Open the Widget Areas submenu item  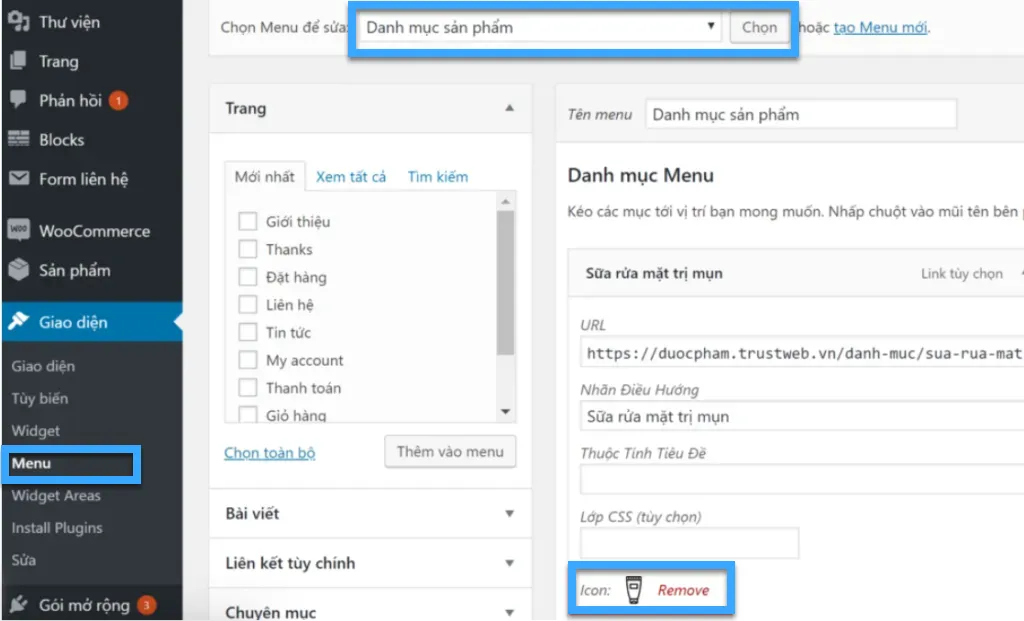pos(56,496)
